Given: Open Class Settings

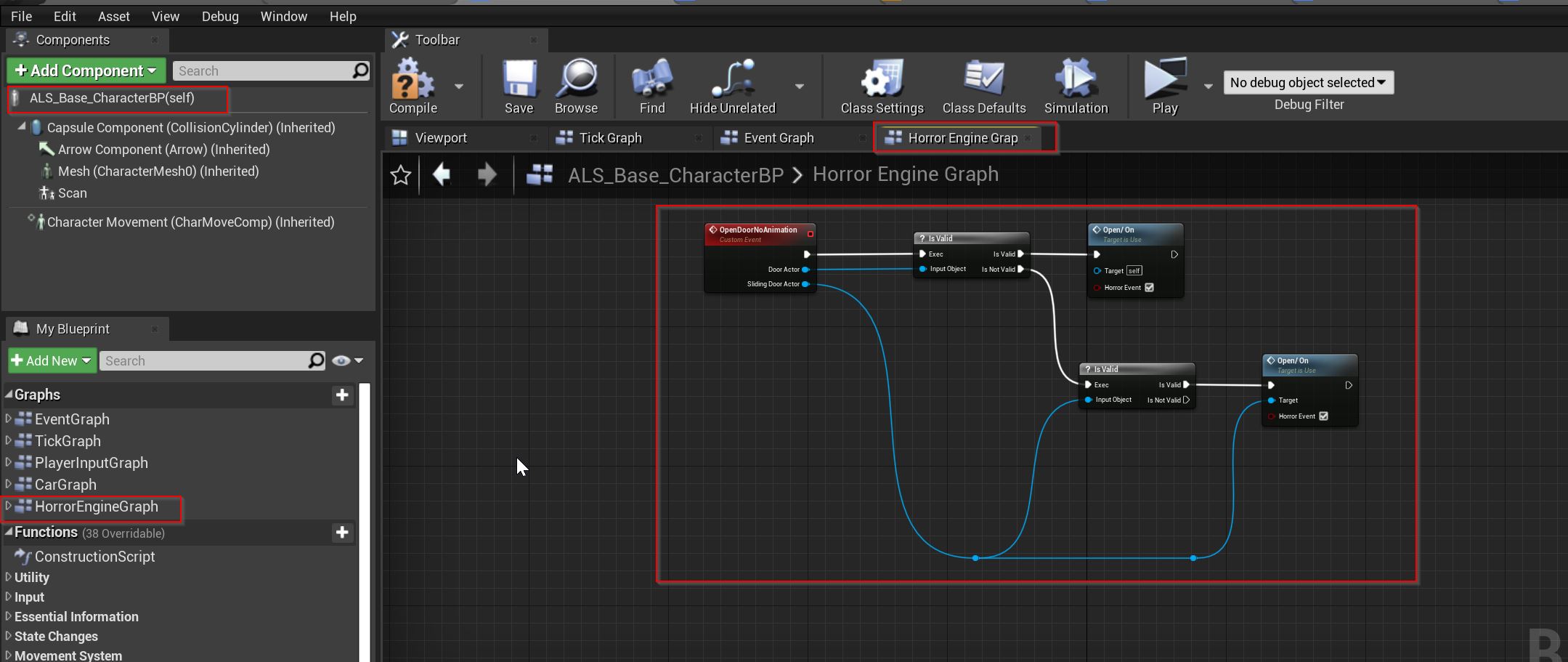Looking at the screenshot, I should tap(882, 86).
